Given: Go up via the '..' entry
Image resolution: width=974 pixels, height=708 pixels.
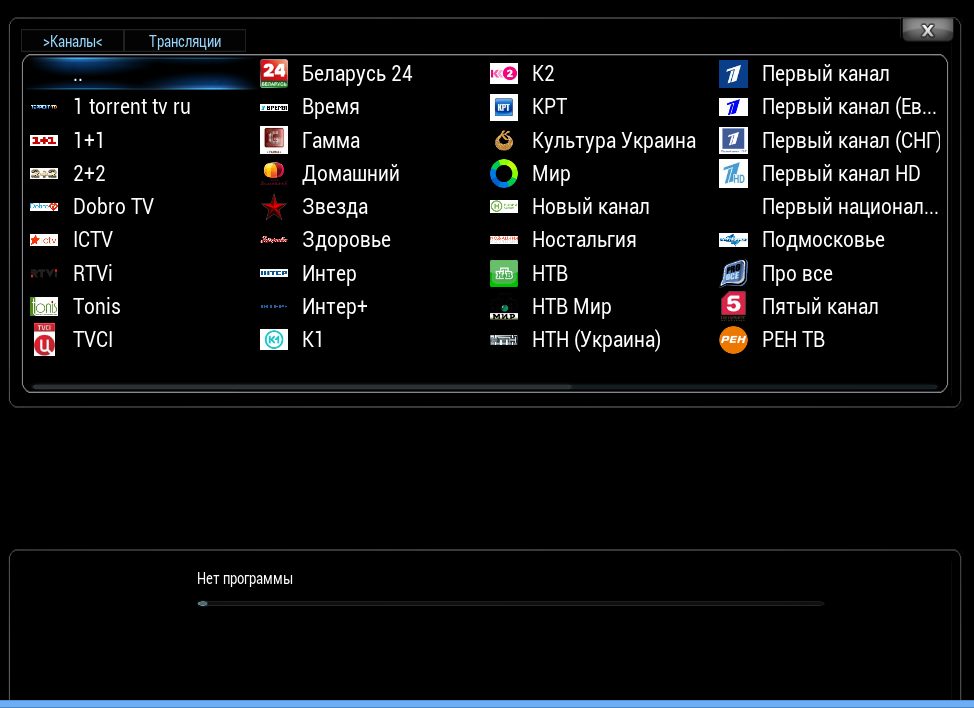Looking at the screenshot, I should [78, 75].
